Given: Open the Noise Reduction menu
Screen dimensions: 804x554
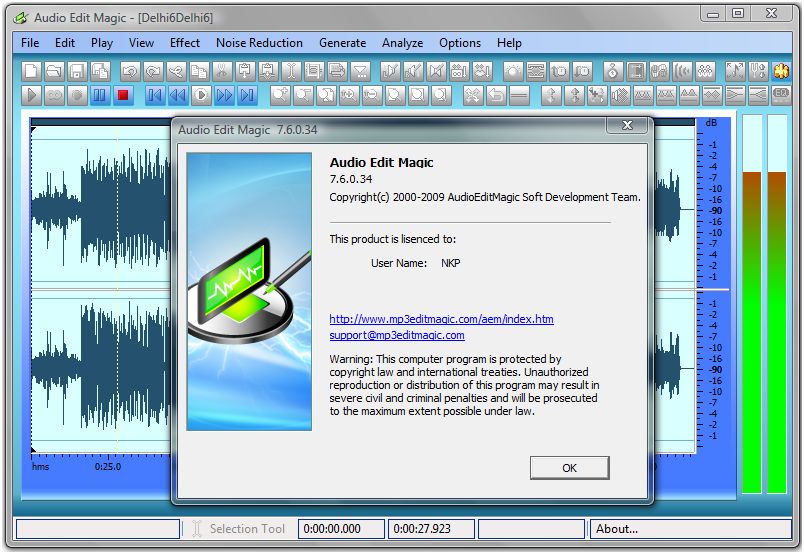Looking at the screenshot, I should (259, 43).
